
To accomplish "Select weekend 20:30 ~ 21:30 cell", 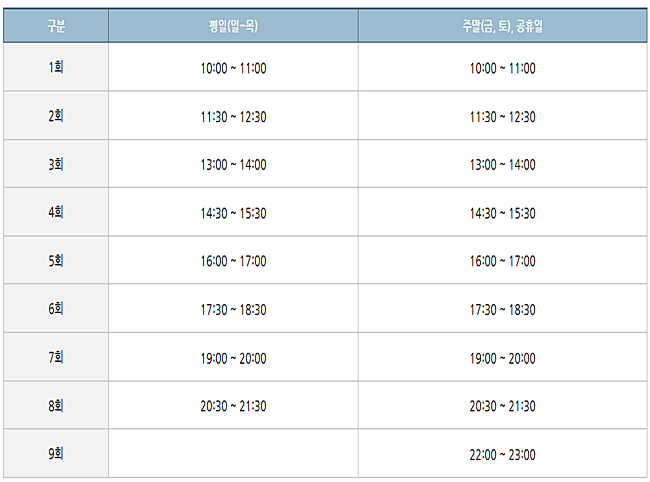I will 502,406.
